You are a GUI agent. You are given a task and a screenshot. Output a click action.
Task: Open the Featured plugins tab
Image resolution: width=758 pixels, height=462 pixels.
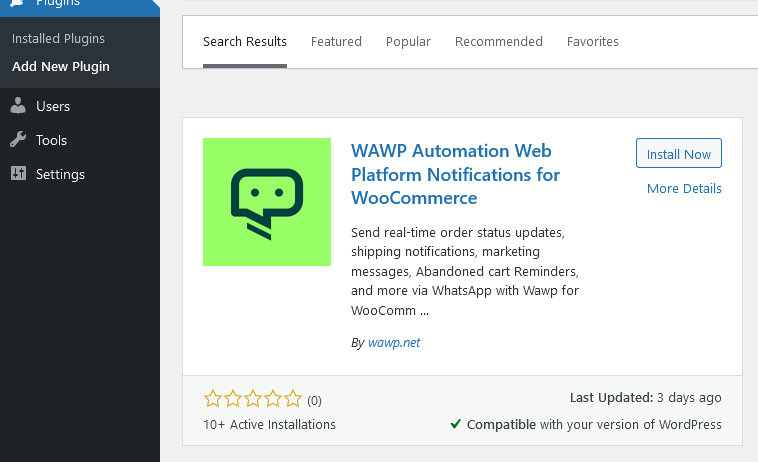pyautogui.click(x=336, y=42)
